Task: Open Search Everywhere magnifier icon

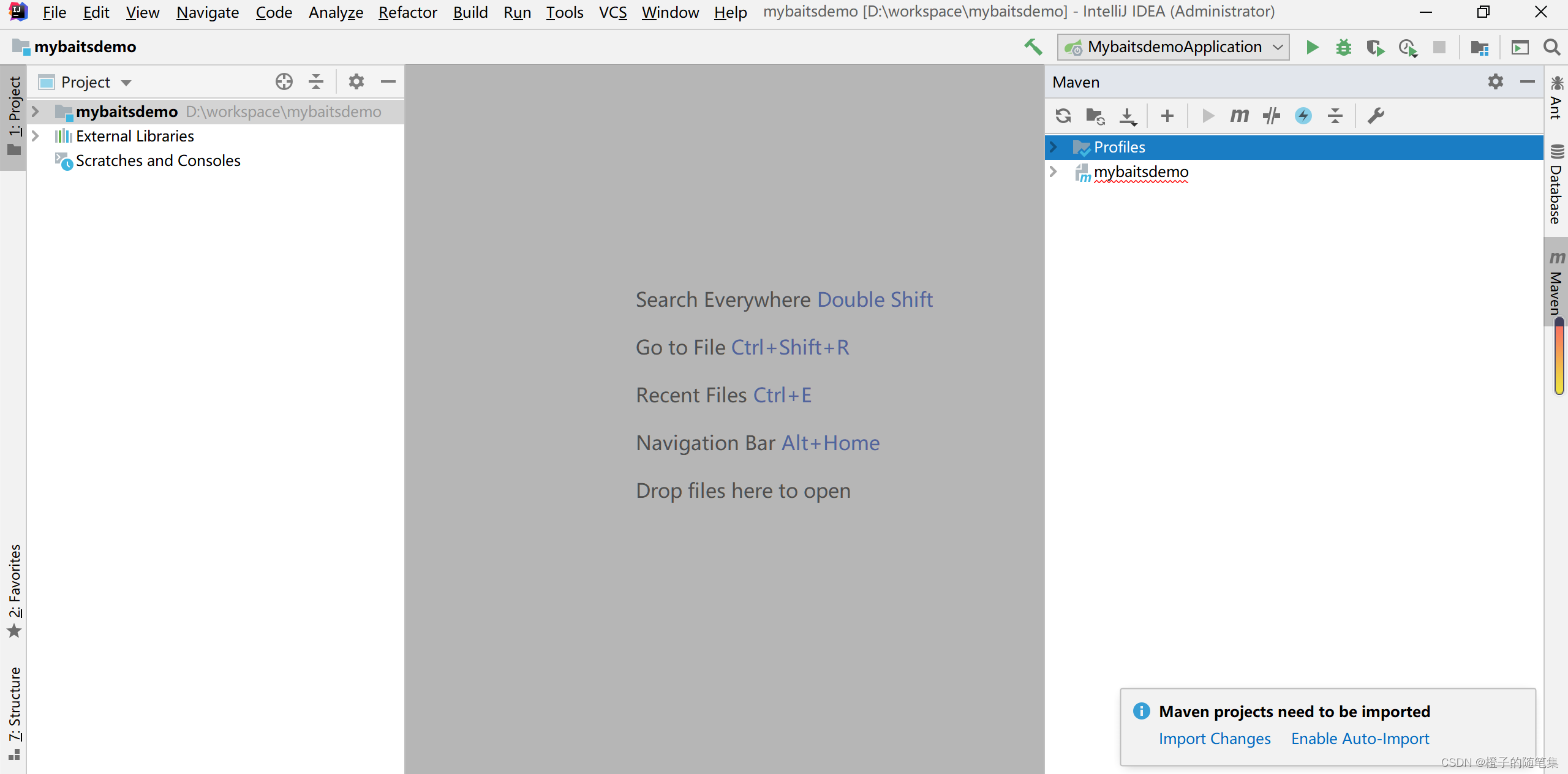Action: 1552,47
